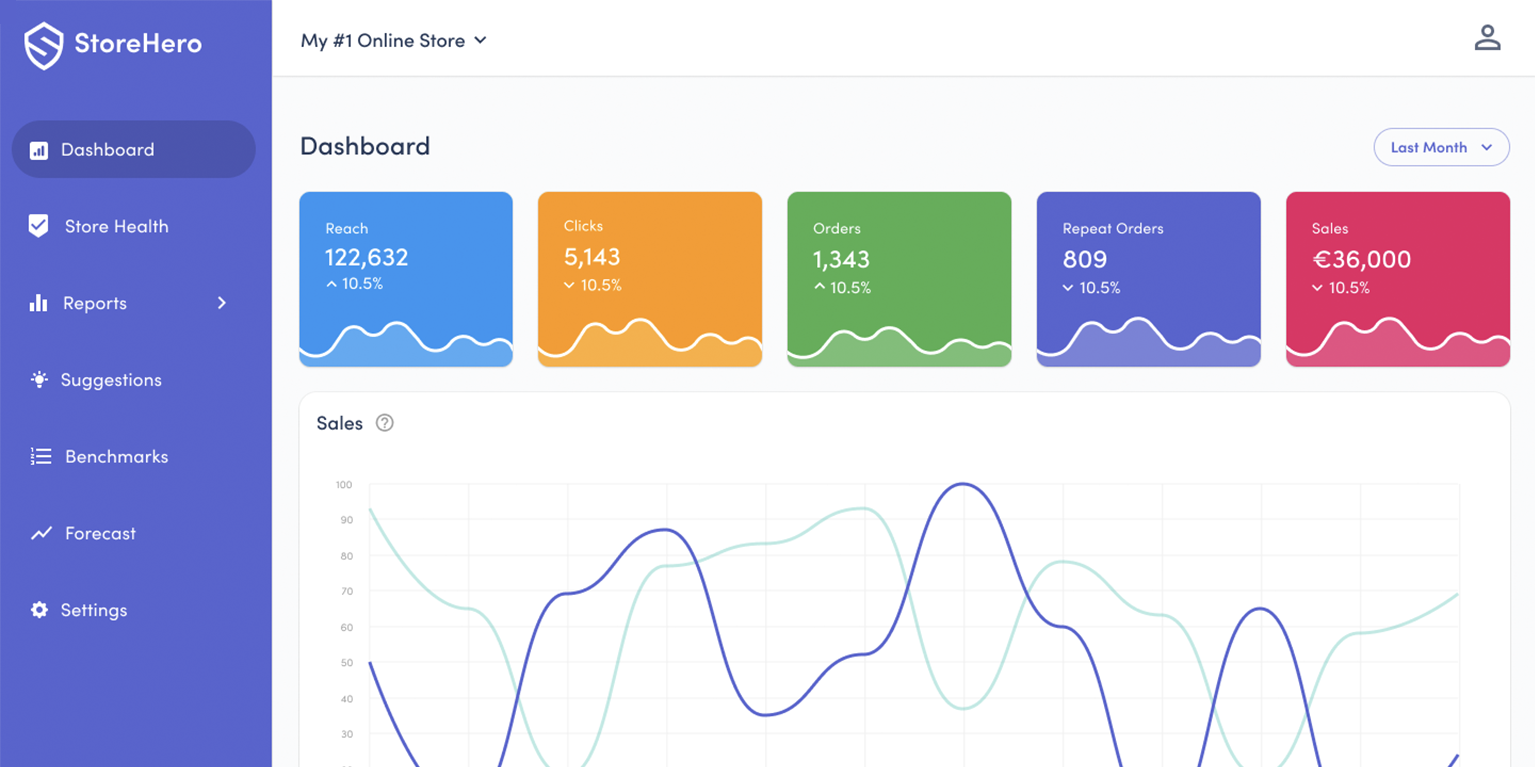Click the Store Health shield check icon
This screenshot has height=767, width=1536.
38,226
